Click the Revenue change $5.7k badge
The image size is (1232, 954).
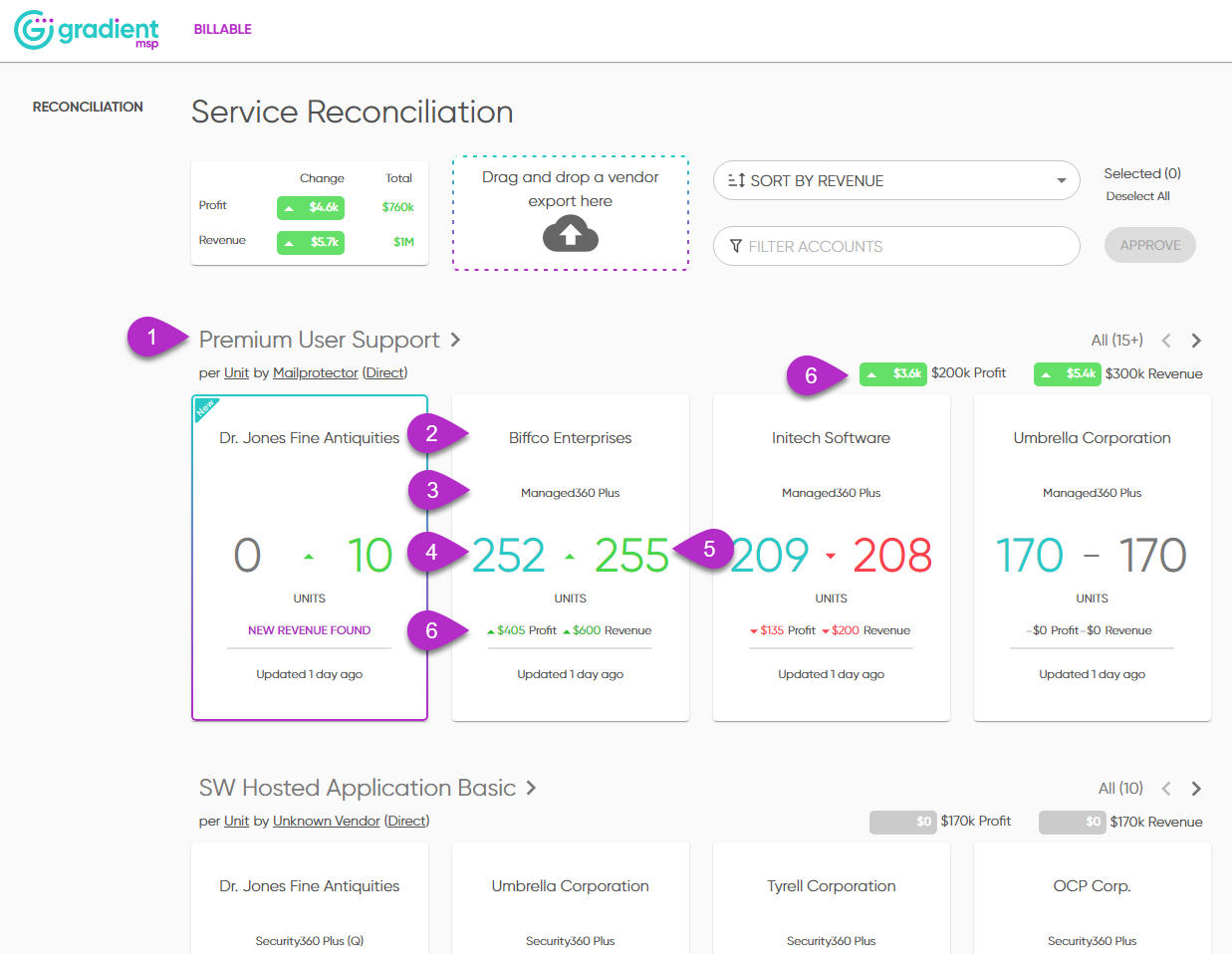coord(311,242)
